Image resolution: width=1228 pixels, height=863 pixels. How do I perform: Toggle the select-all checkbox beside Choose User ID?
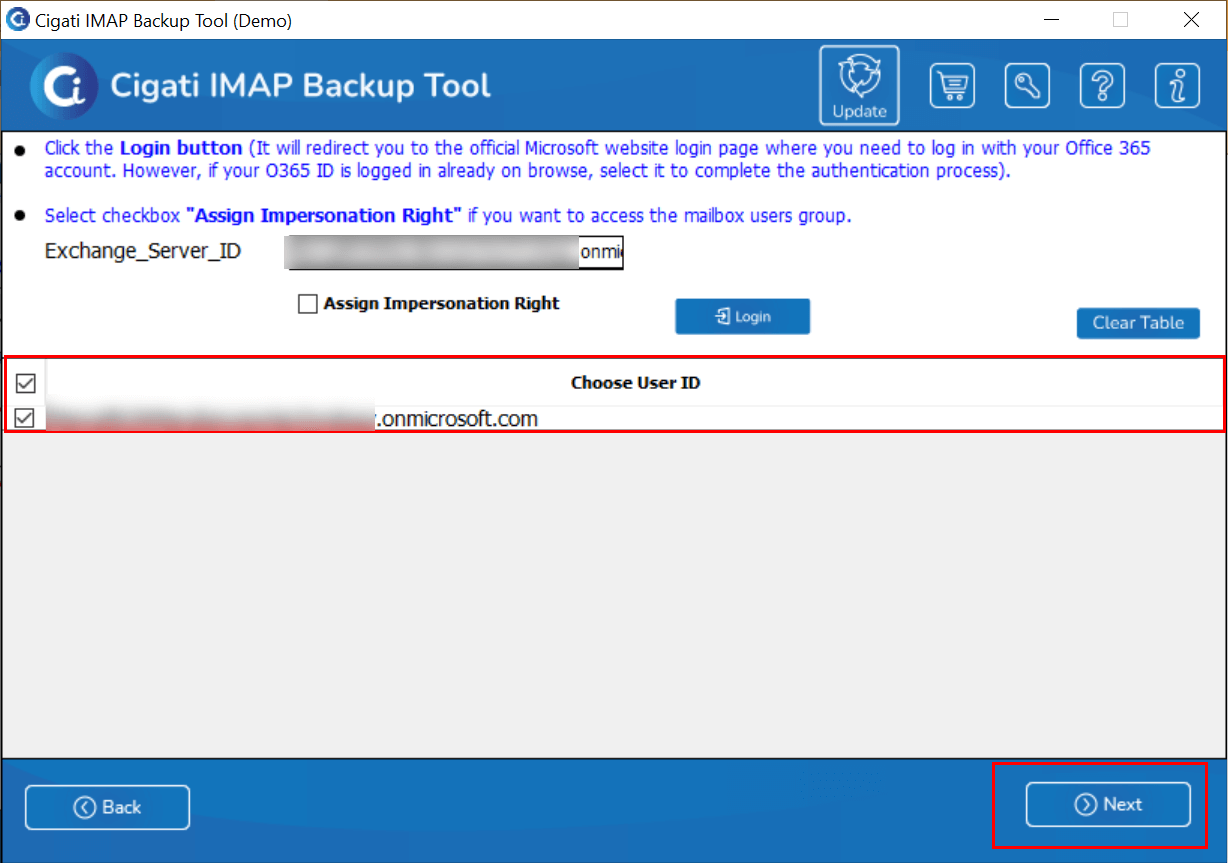[25, 383]
